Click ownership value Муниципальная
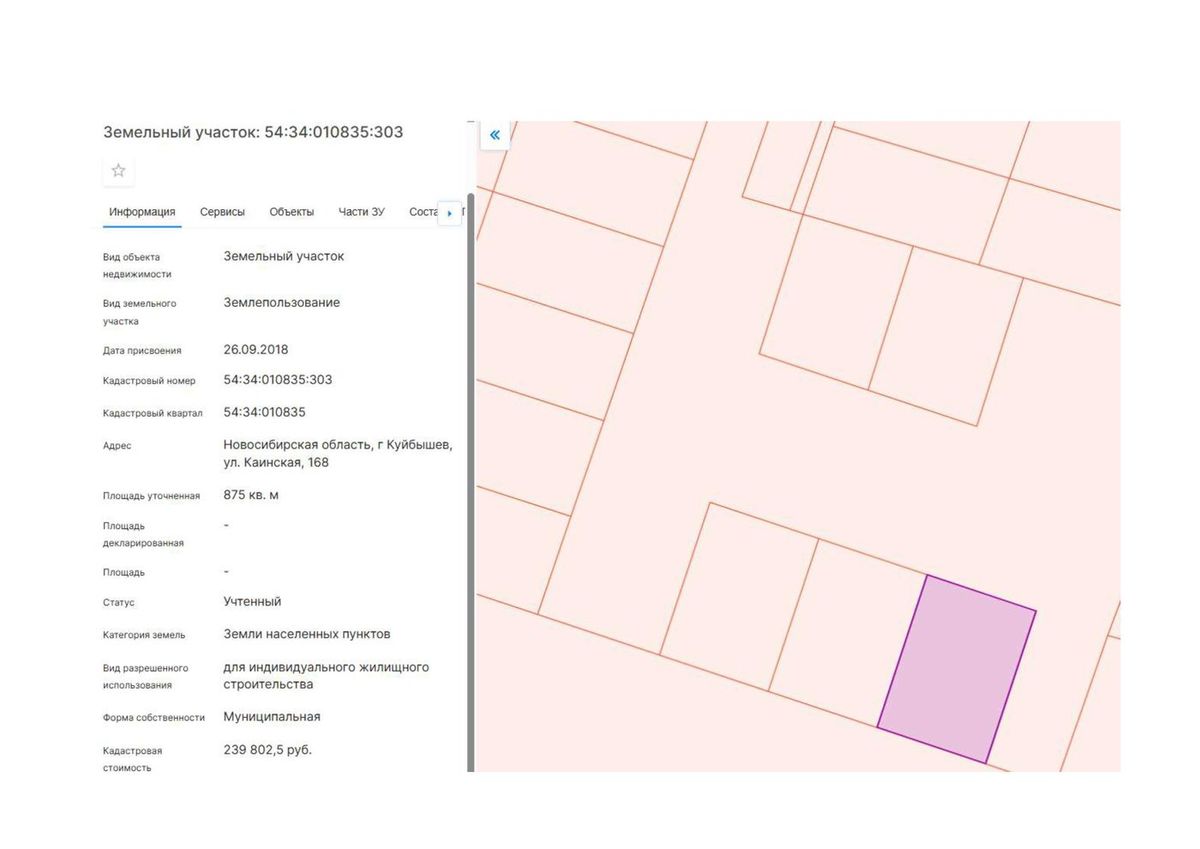Image resolution: width=1200 pixels, height=849 pixels. (x=272, y=717)
